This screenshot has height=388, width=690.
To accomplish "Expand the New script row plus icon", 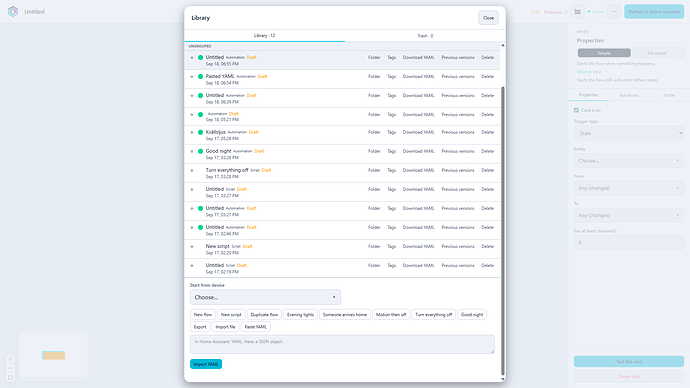I will coord(192,246).
